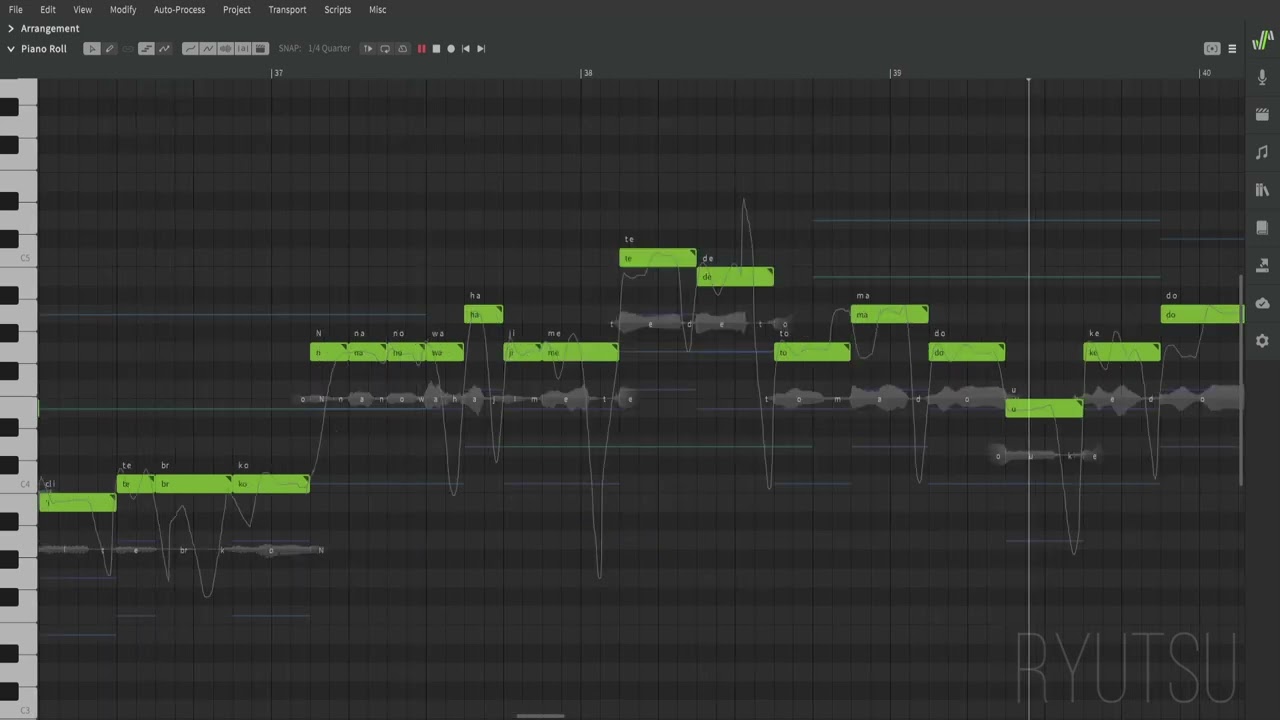Open the Settings gear panel
Viewport: 1280px width, 720px height.
point(1262,341)
